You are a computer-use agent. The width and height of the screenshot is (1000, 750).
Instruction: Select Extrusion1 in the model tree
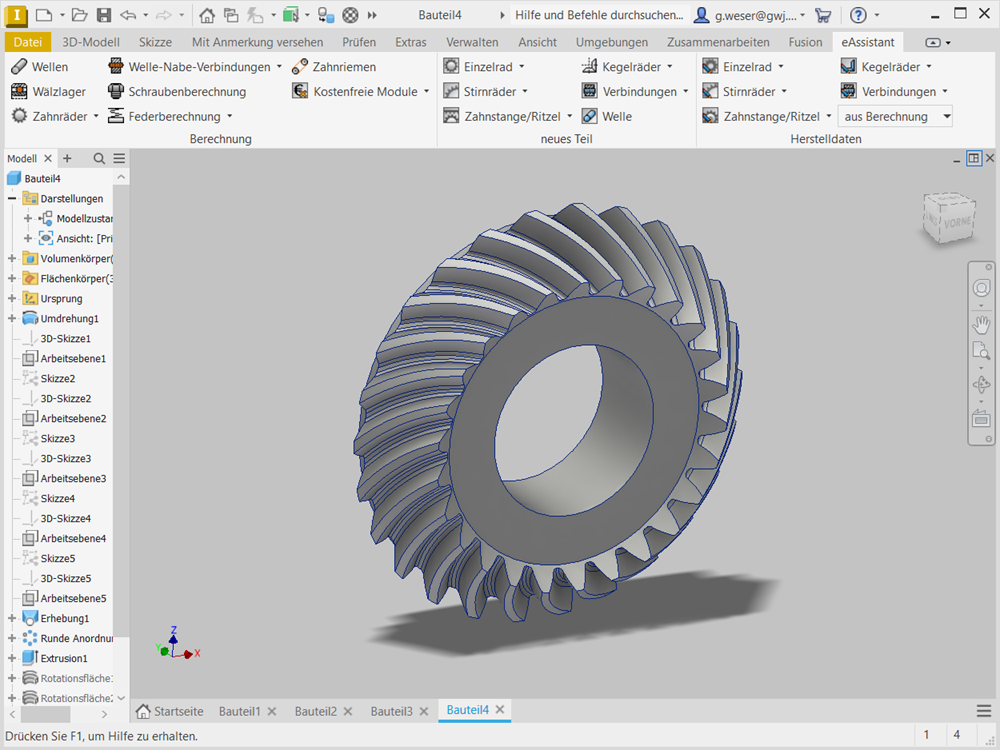pos(63,659)
